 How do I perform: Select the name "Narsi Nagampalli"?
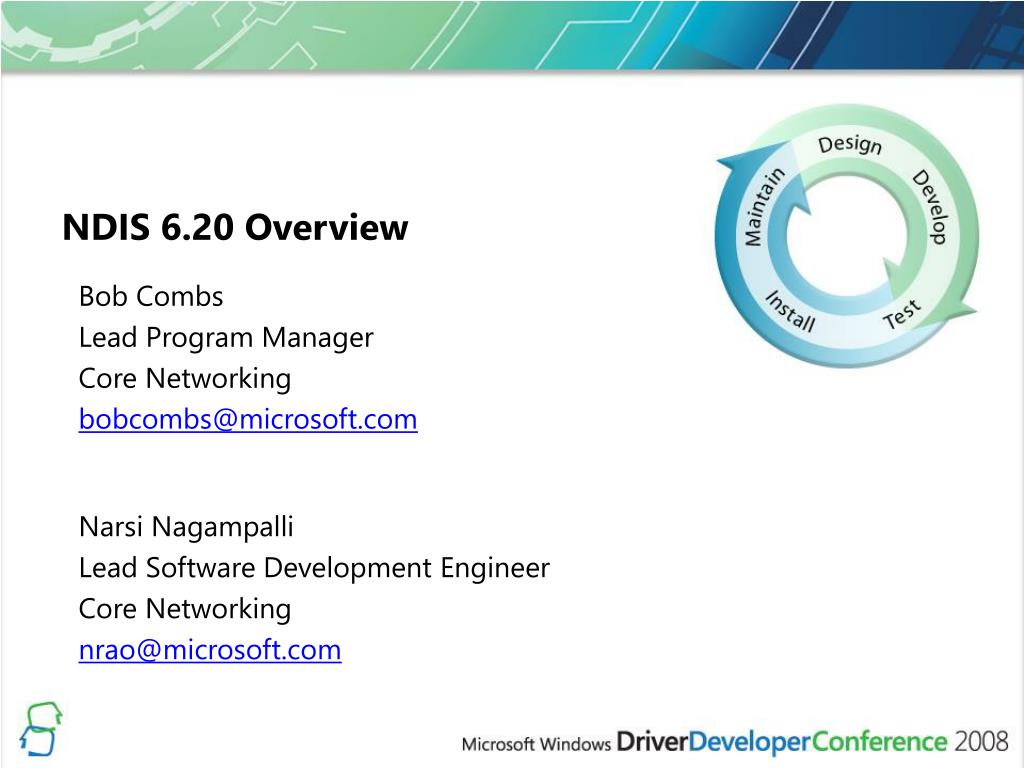click(x=186, y=527)
